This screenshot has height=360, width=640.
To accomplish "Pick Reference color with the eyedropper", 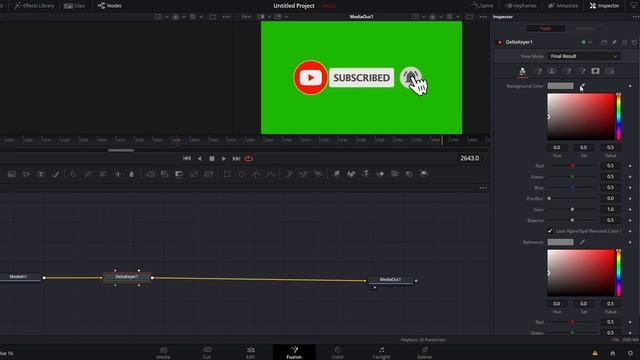I will click(x=582, y=242).
